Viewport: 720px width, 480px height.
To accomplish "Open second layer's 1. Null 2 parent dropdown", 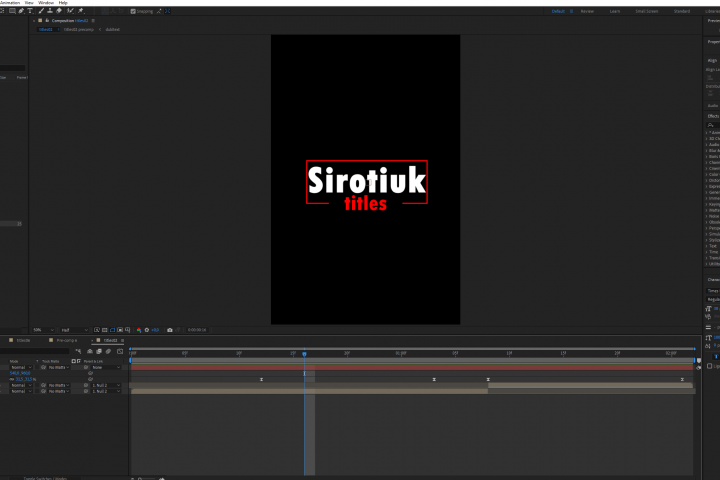I will coord(106,385).
